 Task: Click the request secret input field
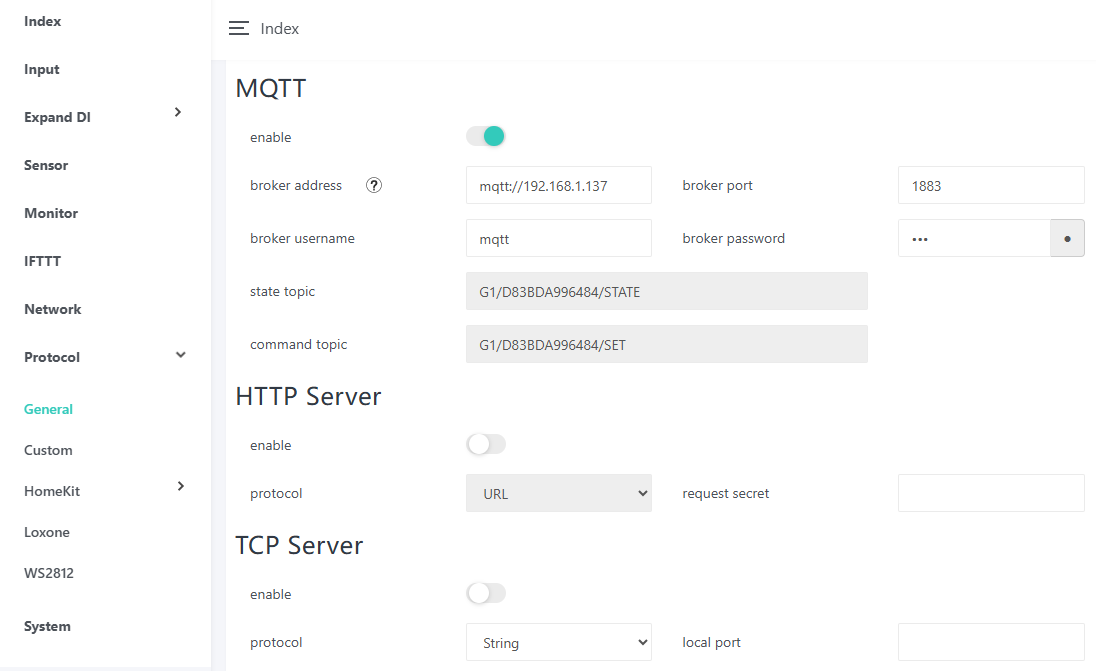990,493
